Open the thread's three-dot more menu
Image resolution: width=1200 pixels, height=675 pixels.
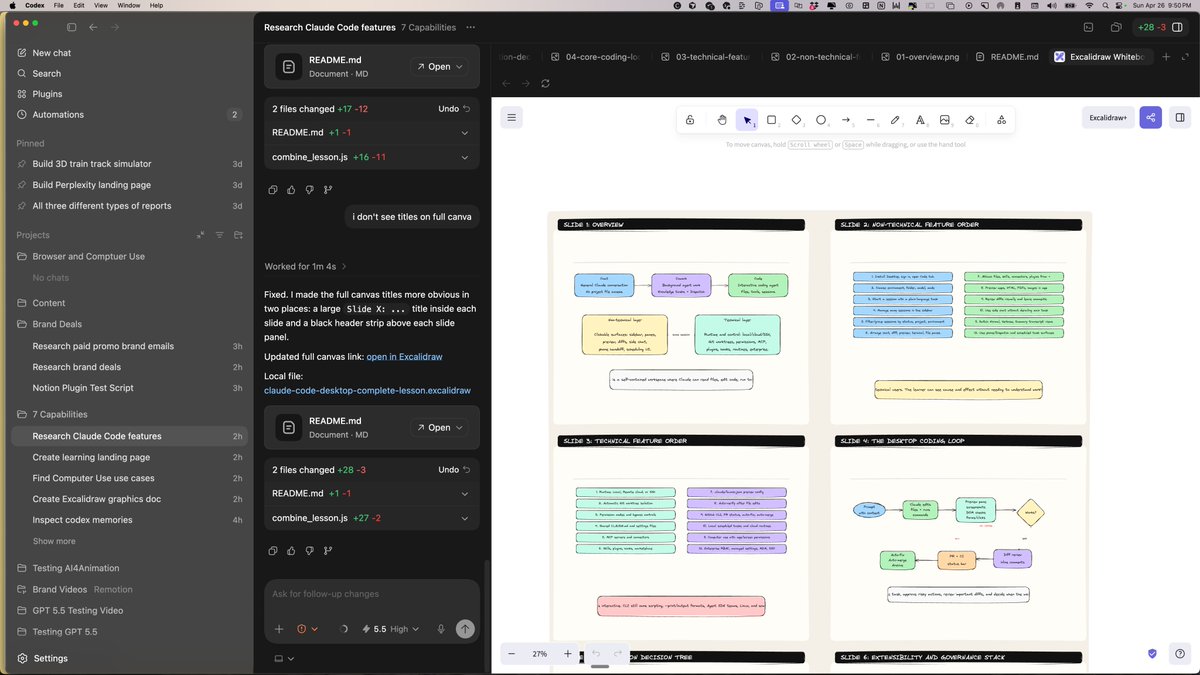coord(471,27)
